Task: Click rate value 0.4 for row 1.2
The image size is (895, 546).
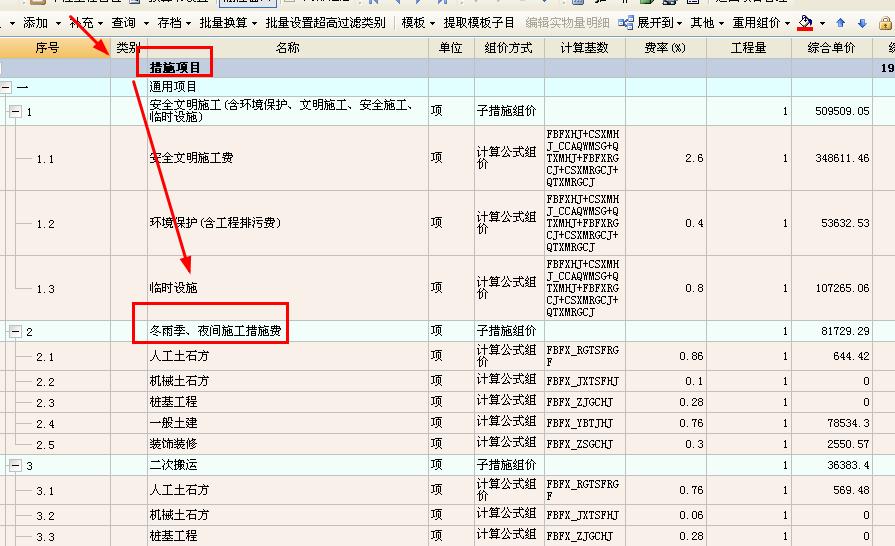Action: pyautogui.click(x=694, y=223)
